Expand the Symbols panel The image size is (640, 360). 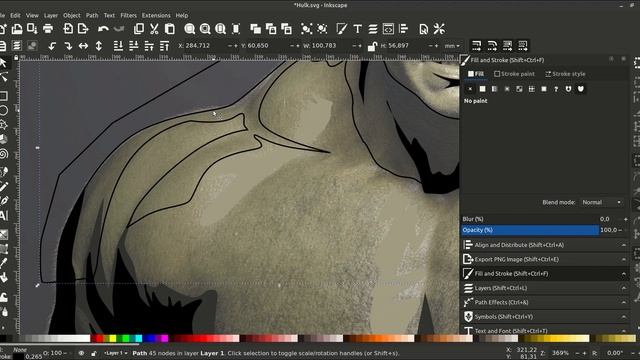click(x=544, y=316)
